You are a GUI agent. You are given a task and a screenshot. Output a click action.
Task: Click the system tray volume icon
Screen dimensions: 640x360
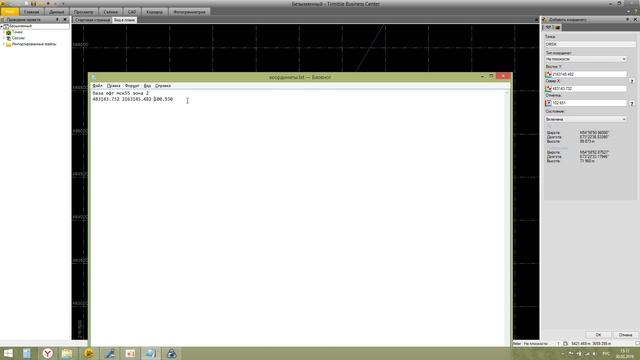[594, 353]
